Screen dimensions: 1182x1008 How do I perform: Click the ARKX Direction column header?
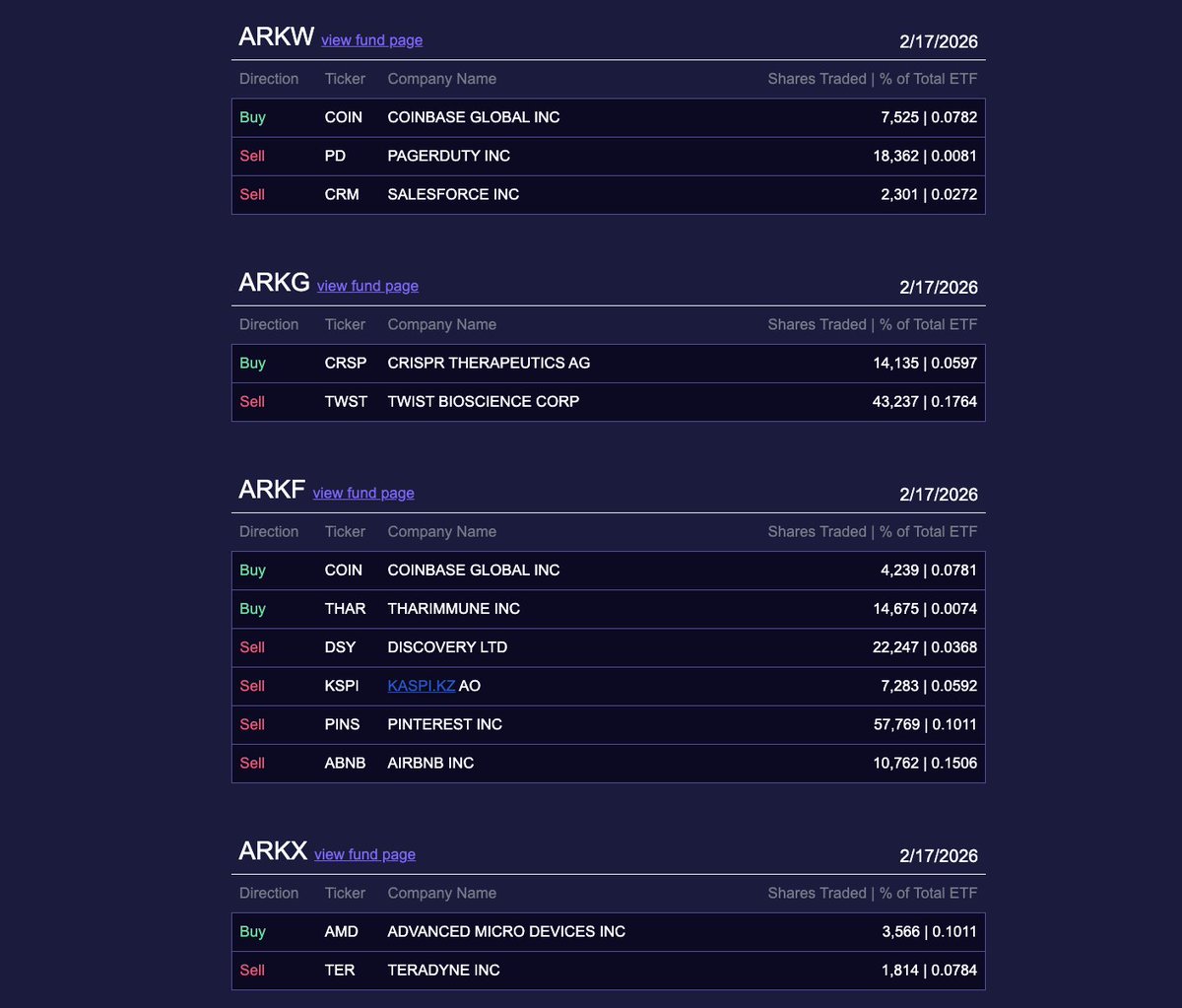[x=268, y=893]
